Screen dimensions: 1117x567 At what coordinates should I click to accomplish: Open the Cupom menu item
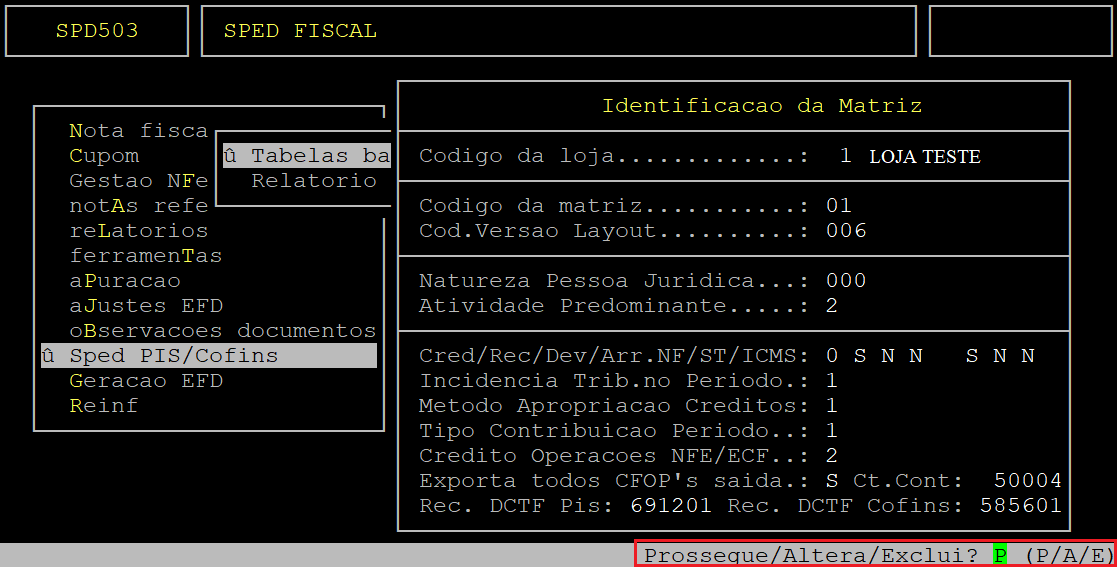(104, 156)
